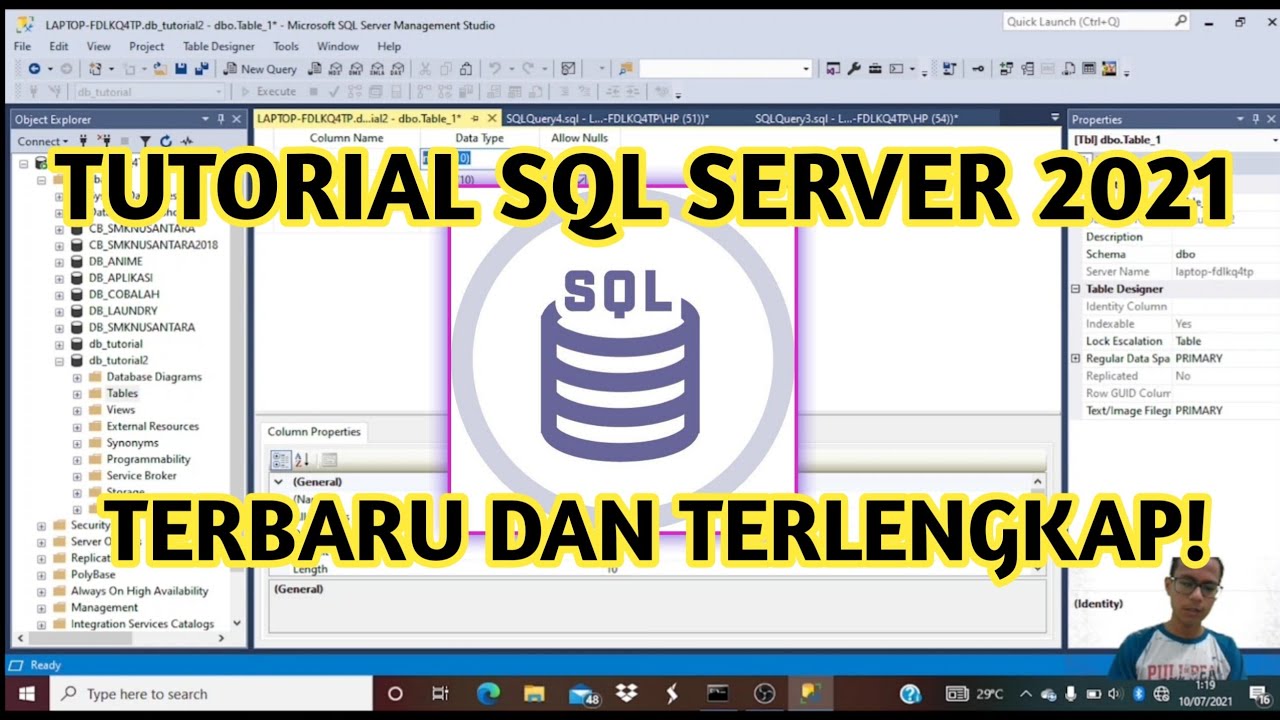The height and width of the screenshot is (720, 1280).
Task: Click the Schema property value dbo
Action: pyautogui.click(x=1185, y=254)
